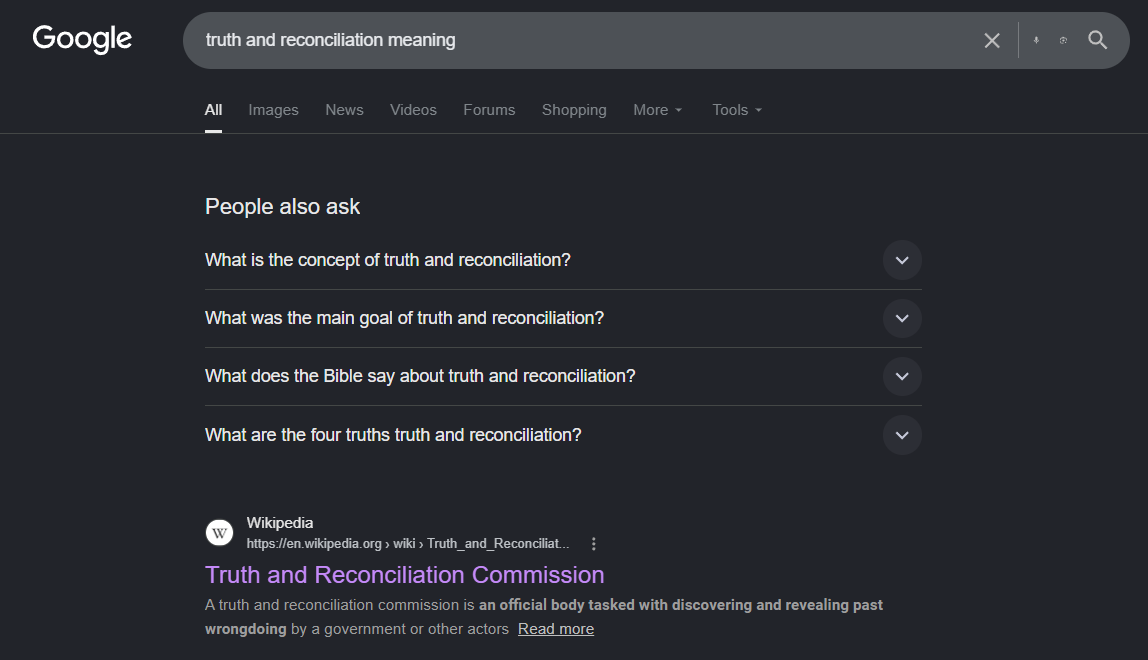Click 'What was the main goal' question text

(404, 318)
